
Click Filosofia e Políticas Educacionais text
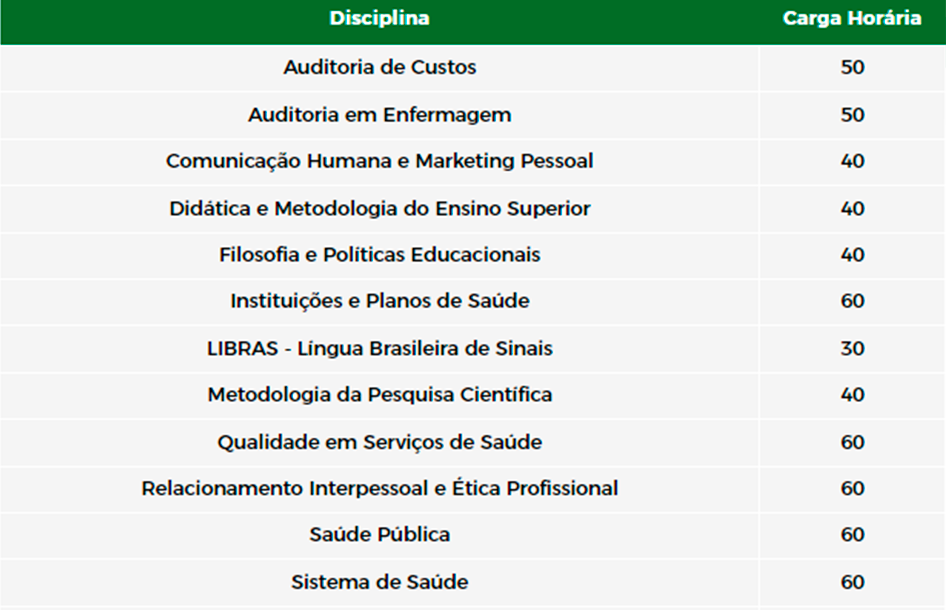tap(379, 255)
